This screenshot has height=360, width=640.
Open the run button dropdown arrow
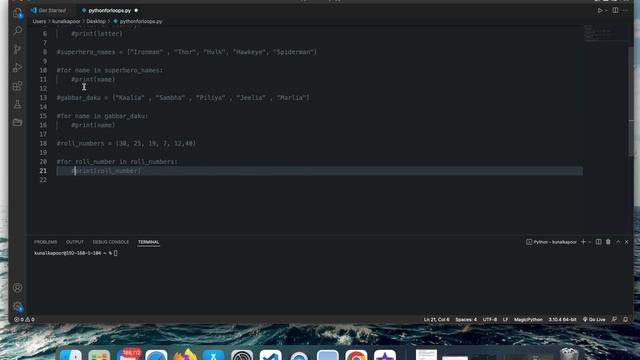[606, 11]
